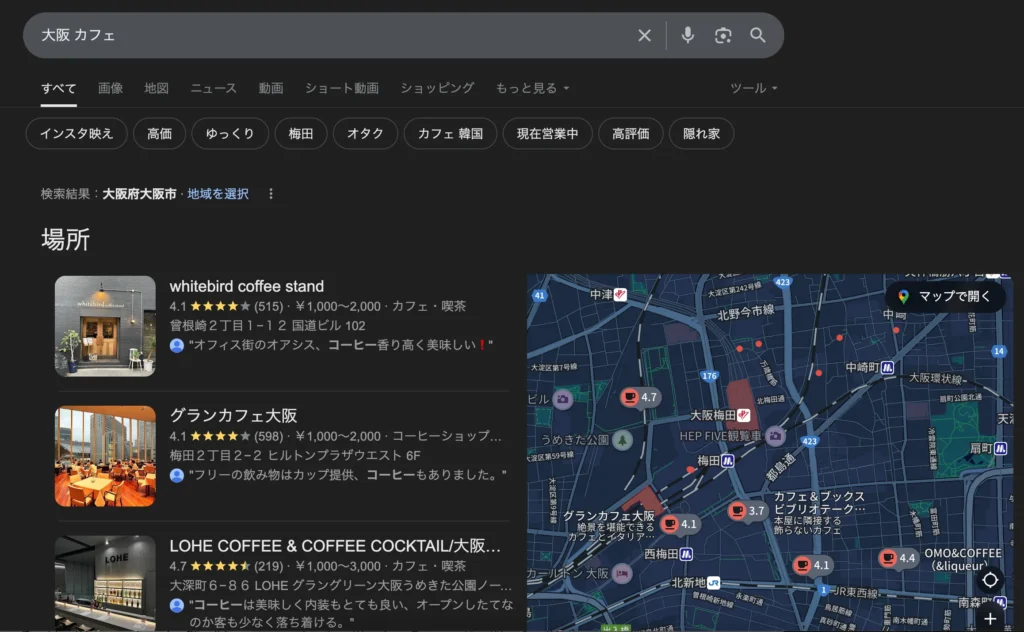This screenshot has width=1024, height=632.
Task: Click the 中津 station icon on map
Action: [620, 294]
